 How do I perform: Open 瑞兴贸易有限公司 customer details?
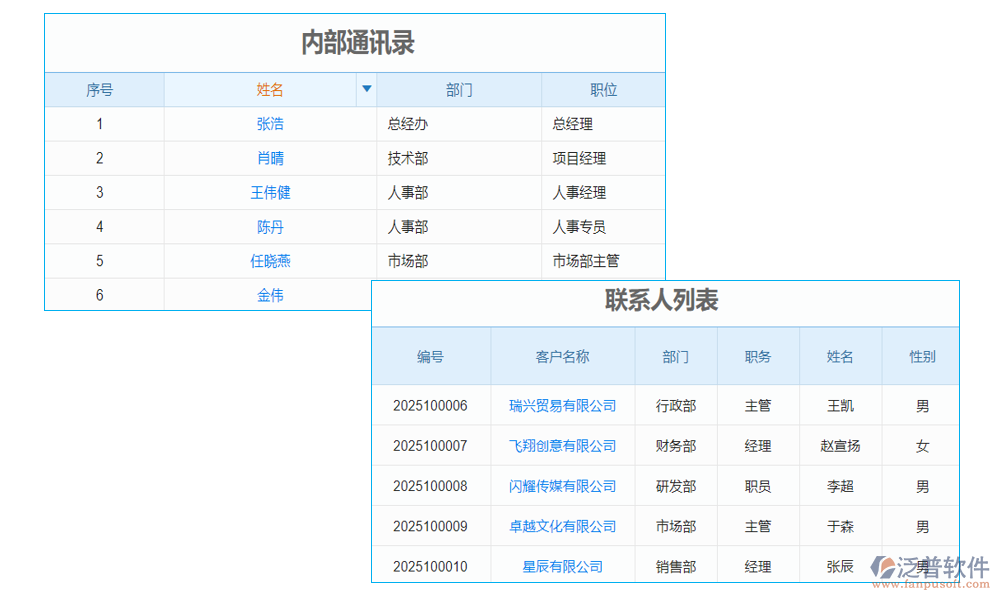561,406
